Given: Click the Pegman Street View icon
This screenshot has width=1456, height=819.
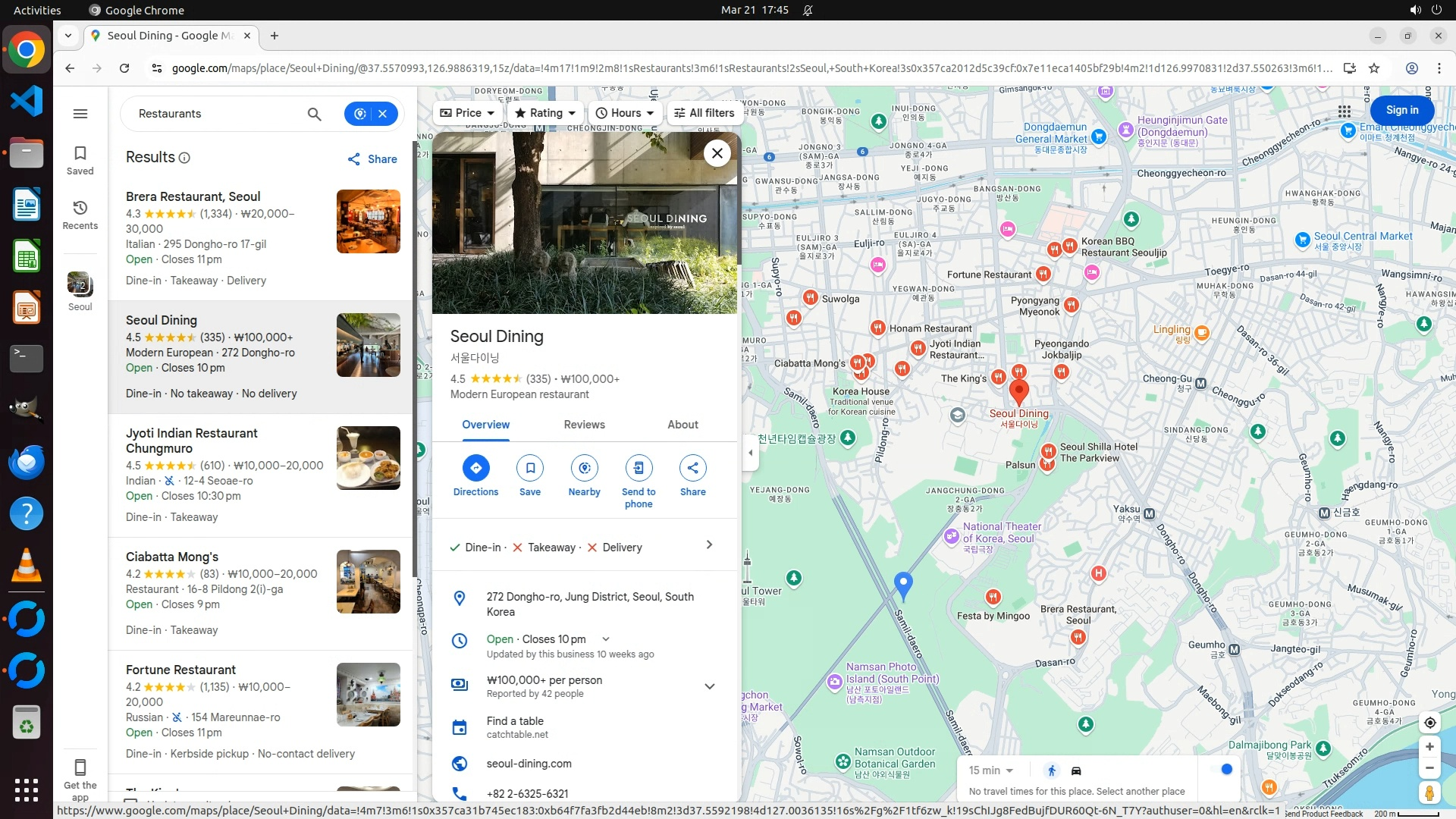Looking at the screenshot, I should [1429, 793].
